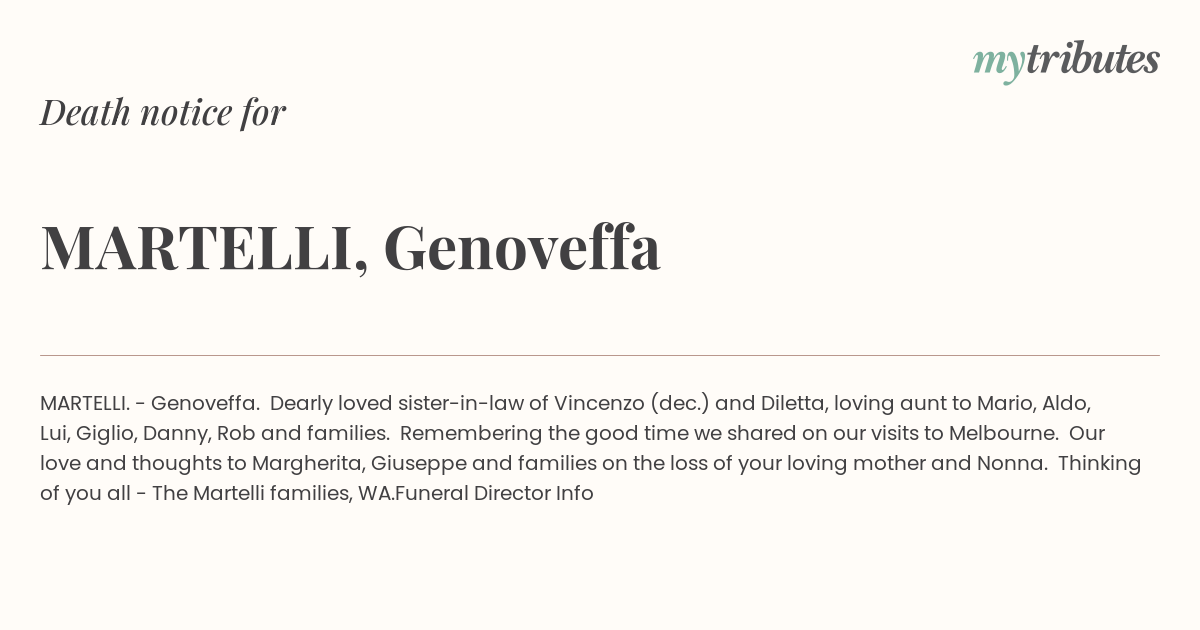
Task: Select the 'Death notice for' heading
Action: click(x=163, y=112)
